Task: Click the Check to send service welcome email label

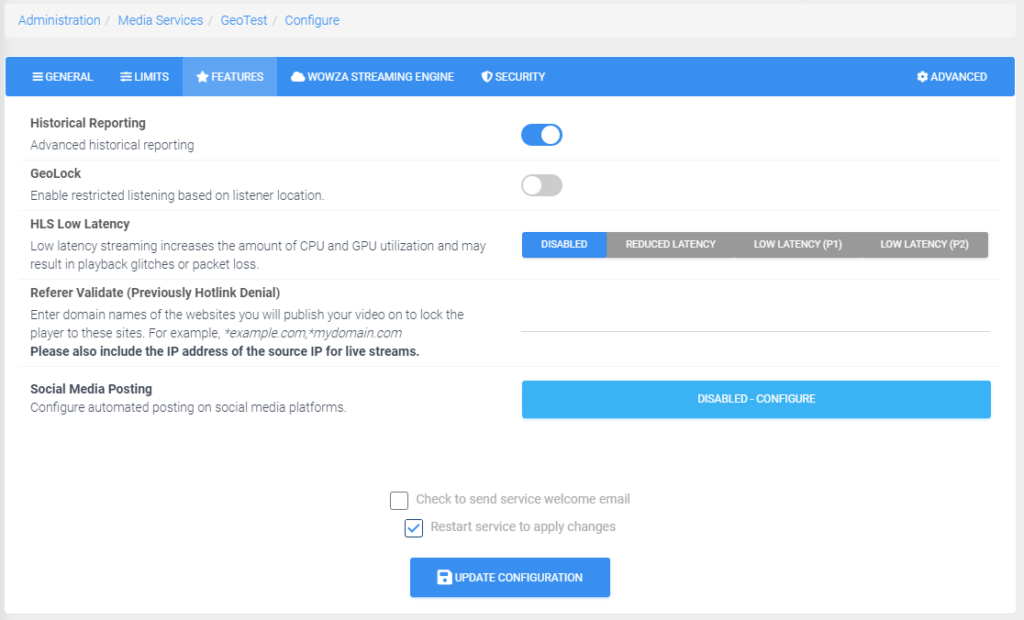Action: coord(523,499)
